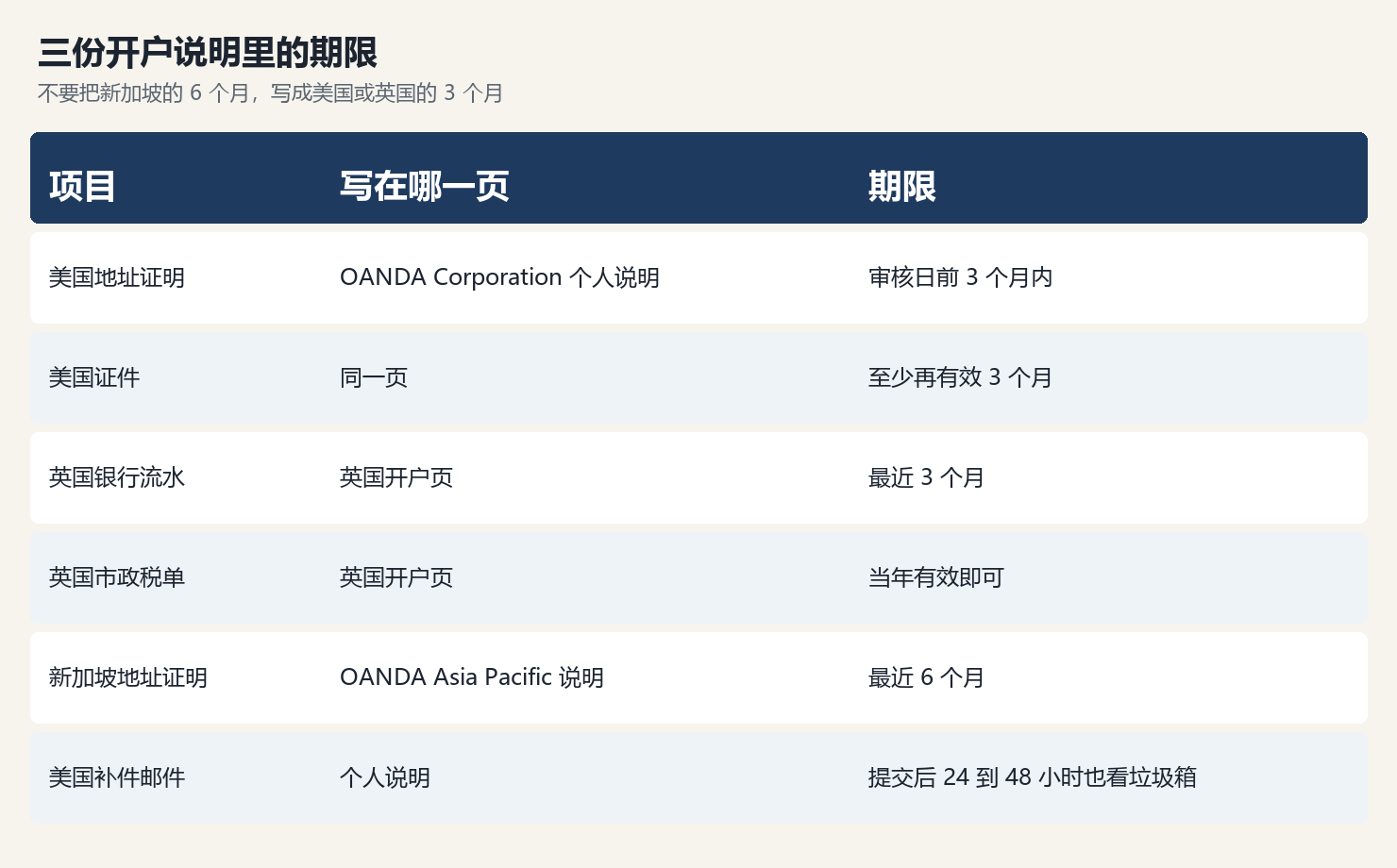
Task: Select 英国开户页 in the 英国市政税单 row
Action: [396, 577]
